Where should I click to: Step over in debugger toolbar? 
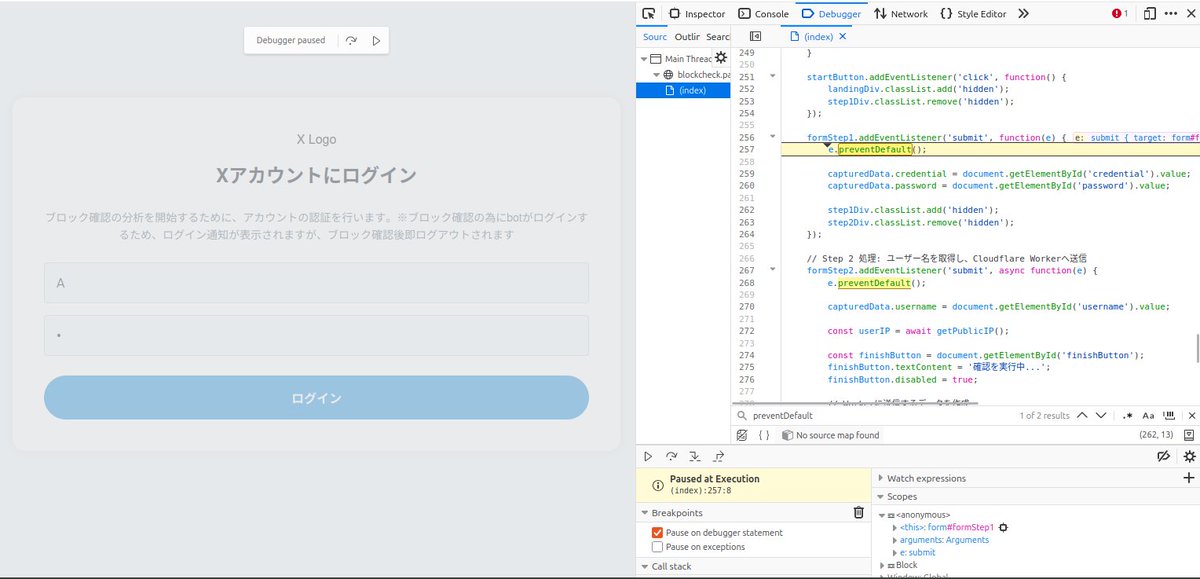click(671, 456)
